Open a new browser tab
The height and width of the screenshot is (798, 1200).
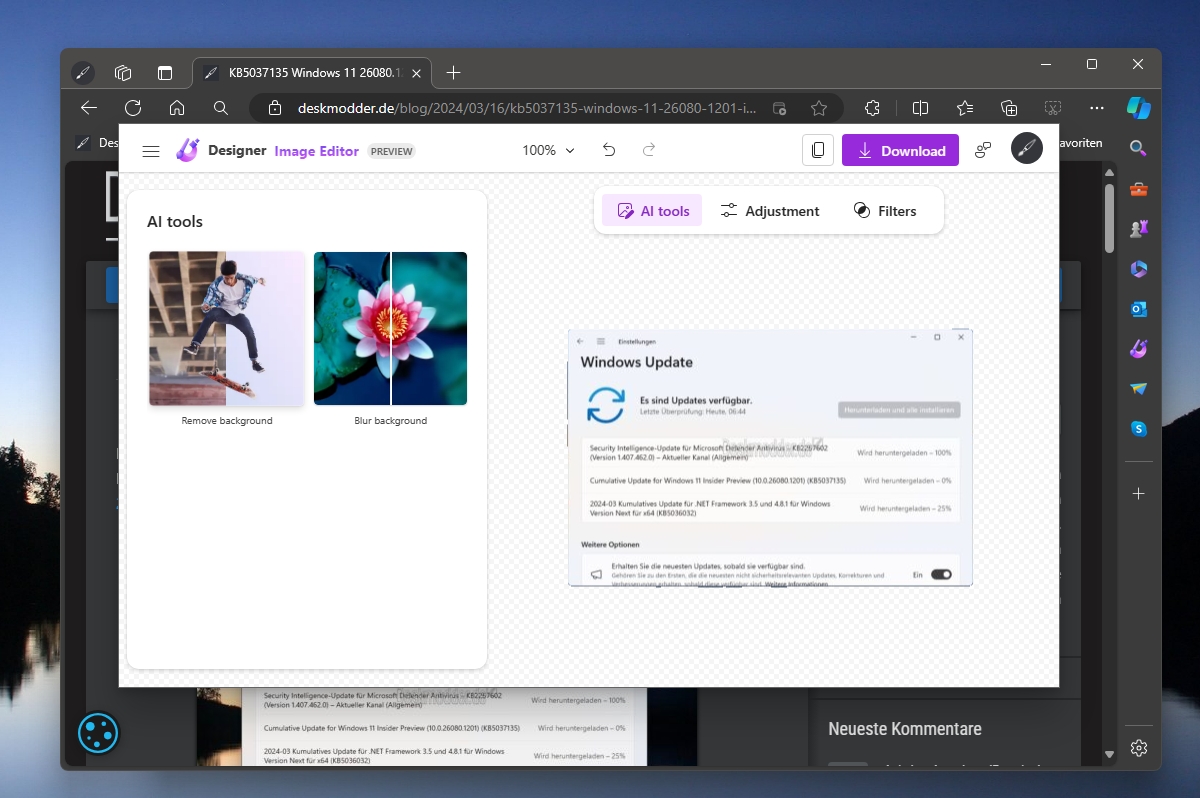453,73
